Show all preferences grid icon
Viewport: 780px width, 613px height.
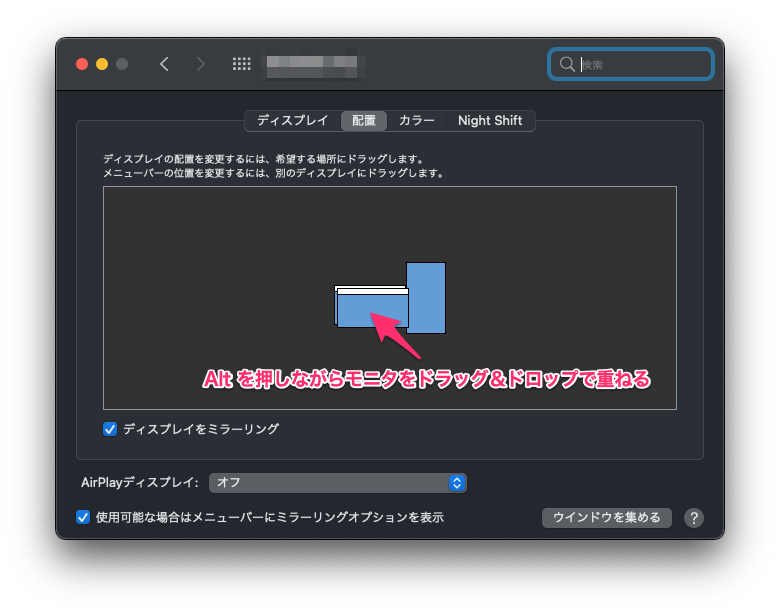tap(242, 64)
